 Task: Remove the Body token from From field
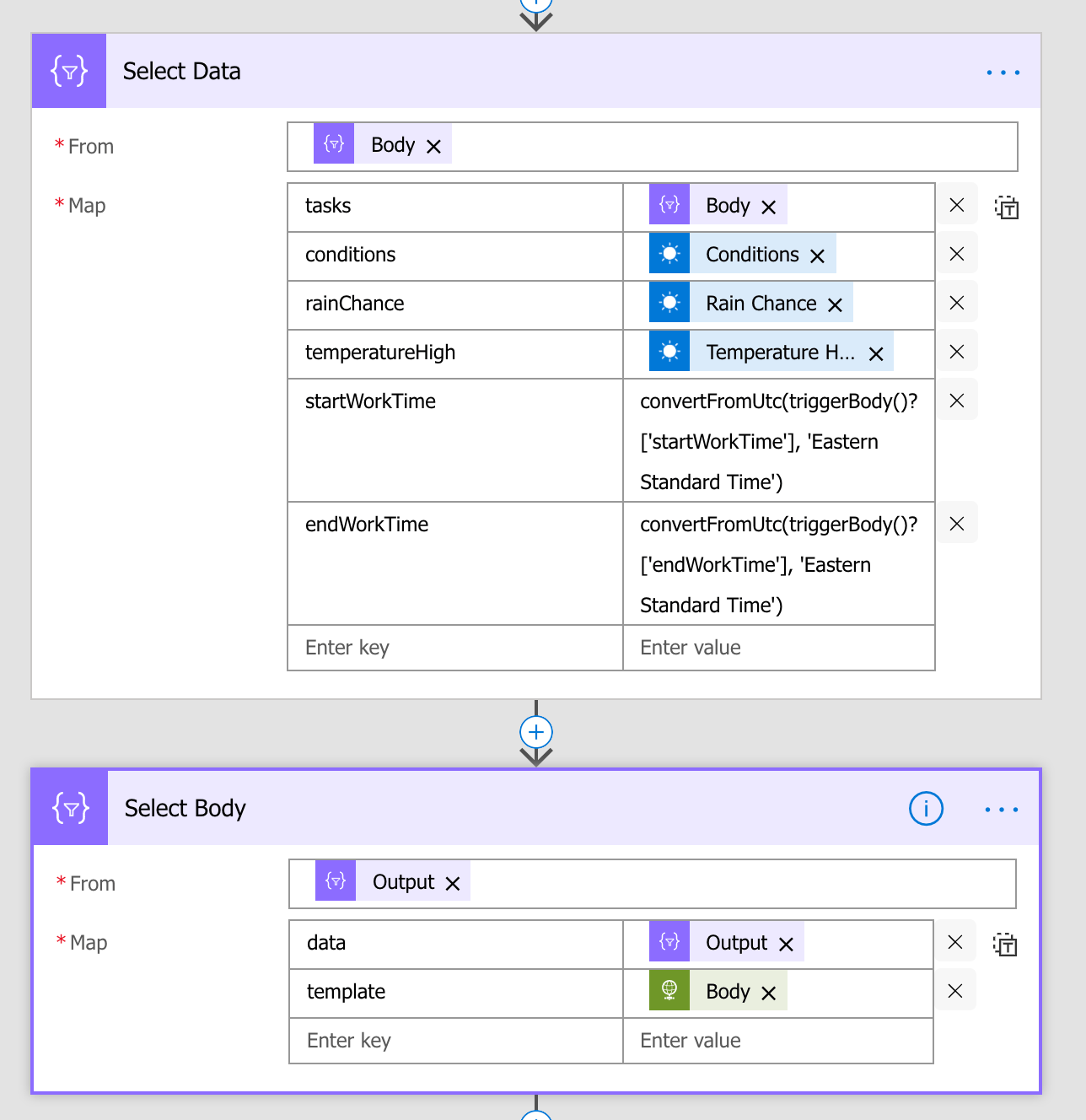pos(433,145)
